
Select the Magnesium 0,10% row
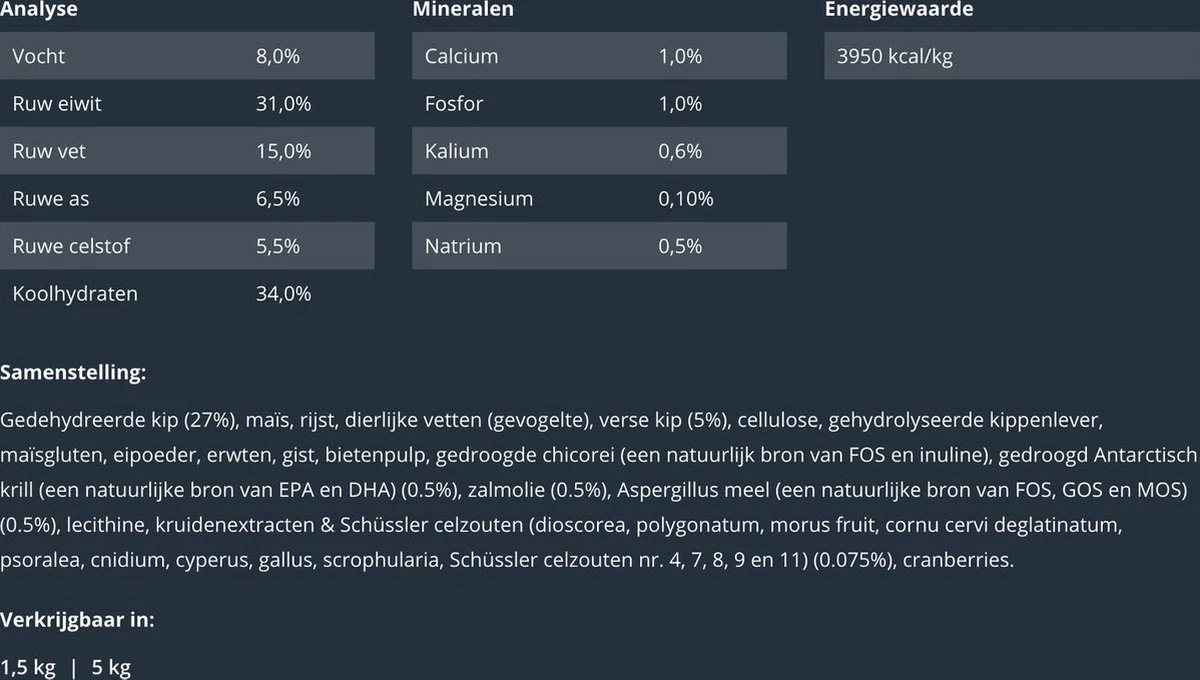(x=599, y=199)
